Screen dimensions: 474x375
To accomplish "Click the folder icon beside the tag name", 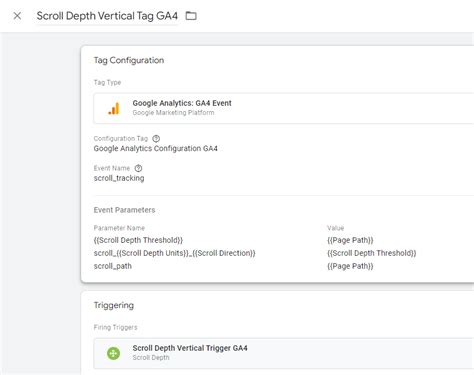I will point(191,16).
